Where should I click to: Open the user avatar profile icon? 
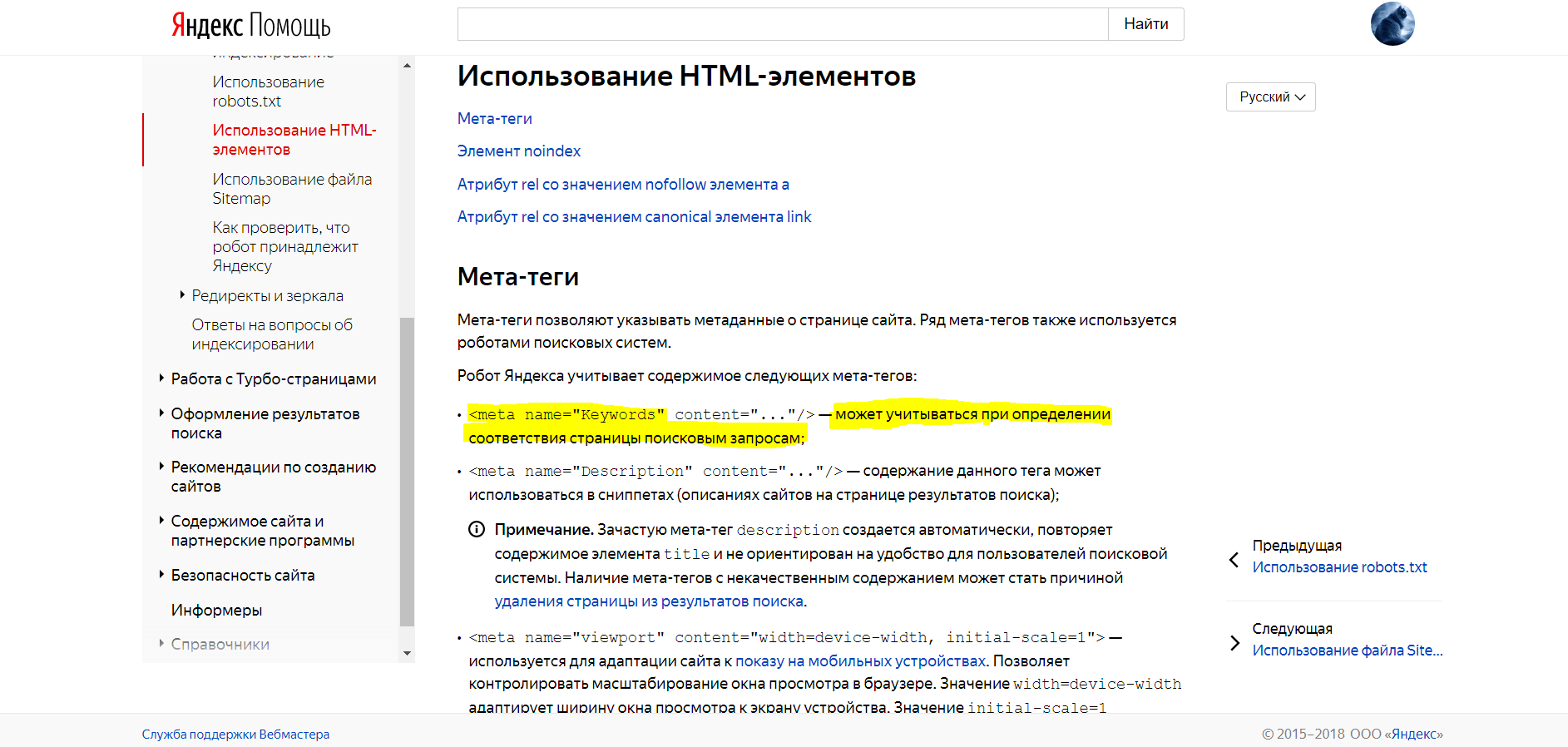click(1392, 24)
